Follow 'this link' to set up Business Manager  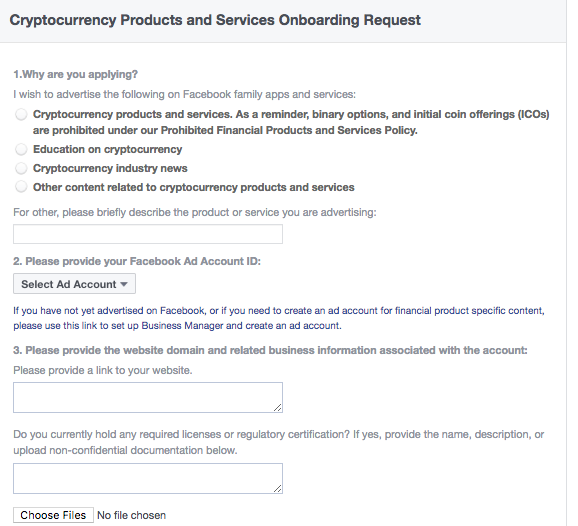tap(80, 326)
